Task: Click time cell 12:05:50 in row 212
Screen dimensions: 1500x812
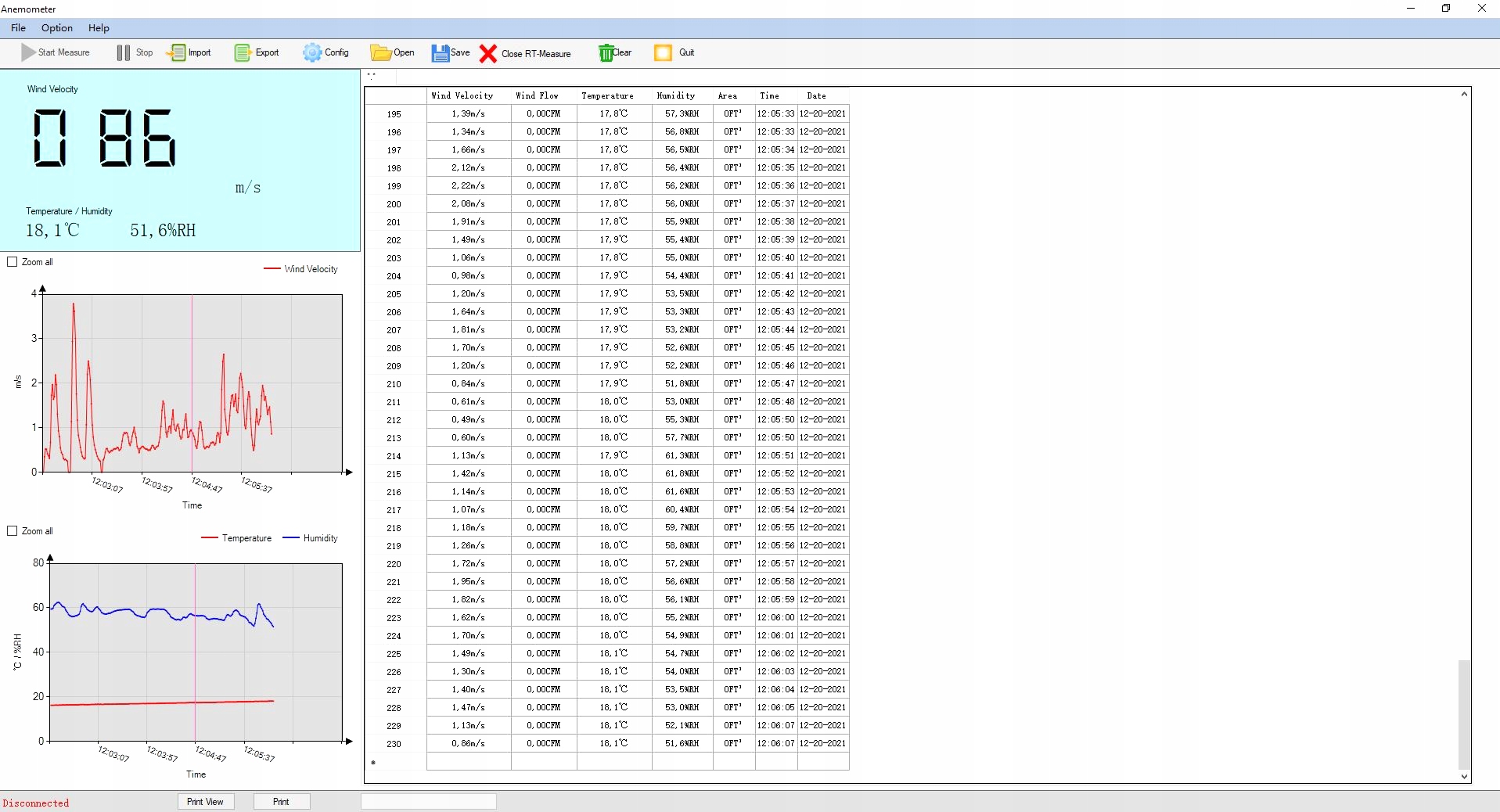Action: (x=776, y=420)
